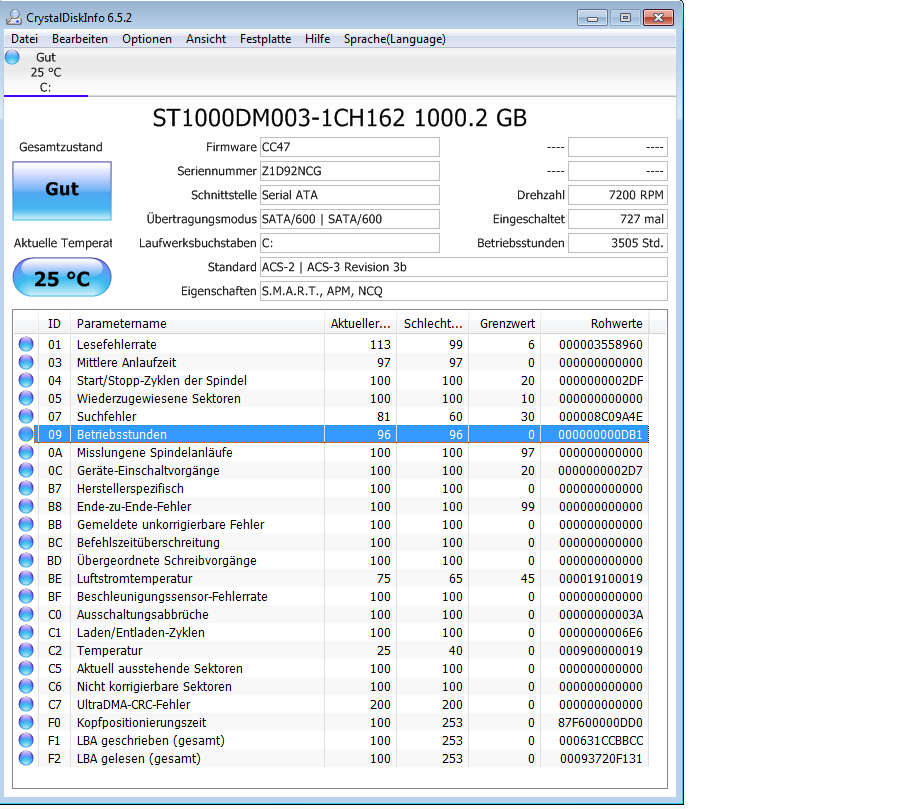Click the status orb for UltraDMA-CRC-Fehler
This screenshot has width=913, height=809.
click(26, 704)
